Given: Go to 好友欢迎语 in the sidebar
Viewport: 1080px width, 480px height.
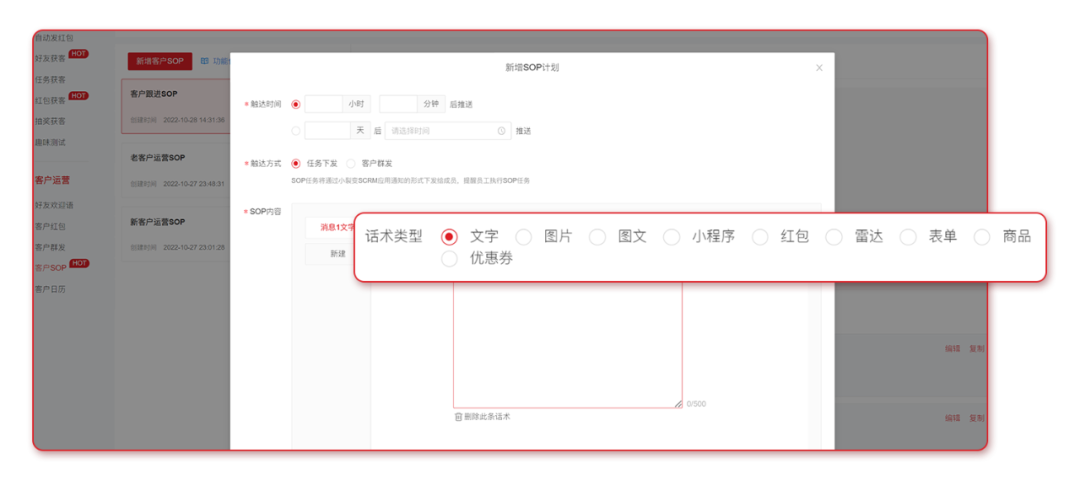Looking at the screenshot, I should (x=54, y=205).
